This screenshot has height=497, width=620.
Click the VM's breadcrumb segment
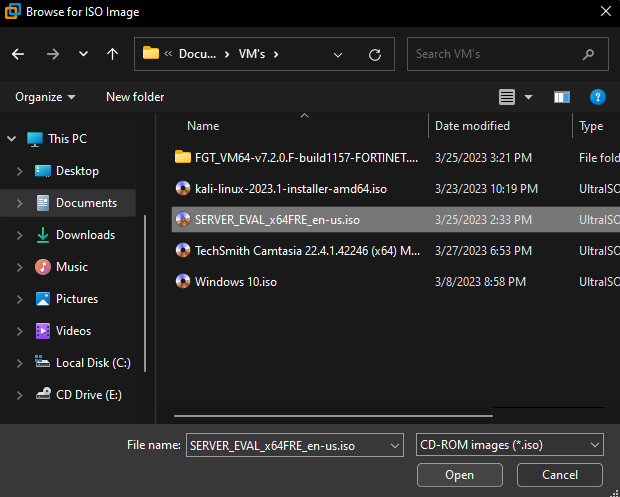click(x=252, y=54)
